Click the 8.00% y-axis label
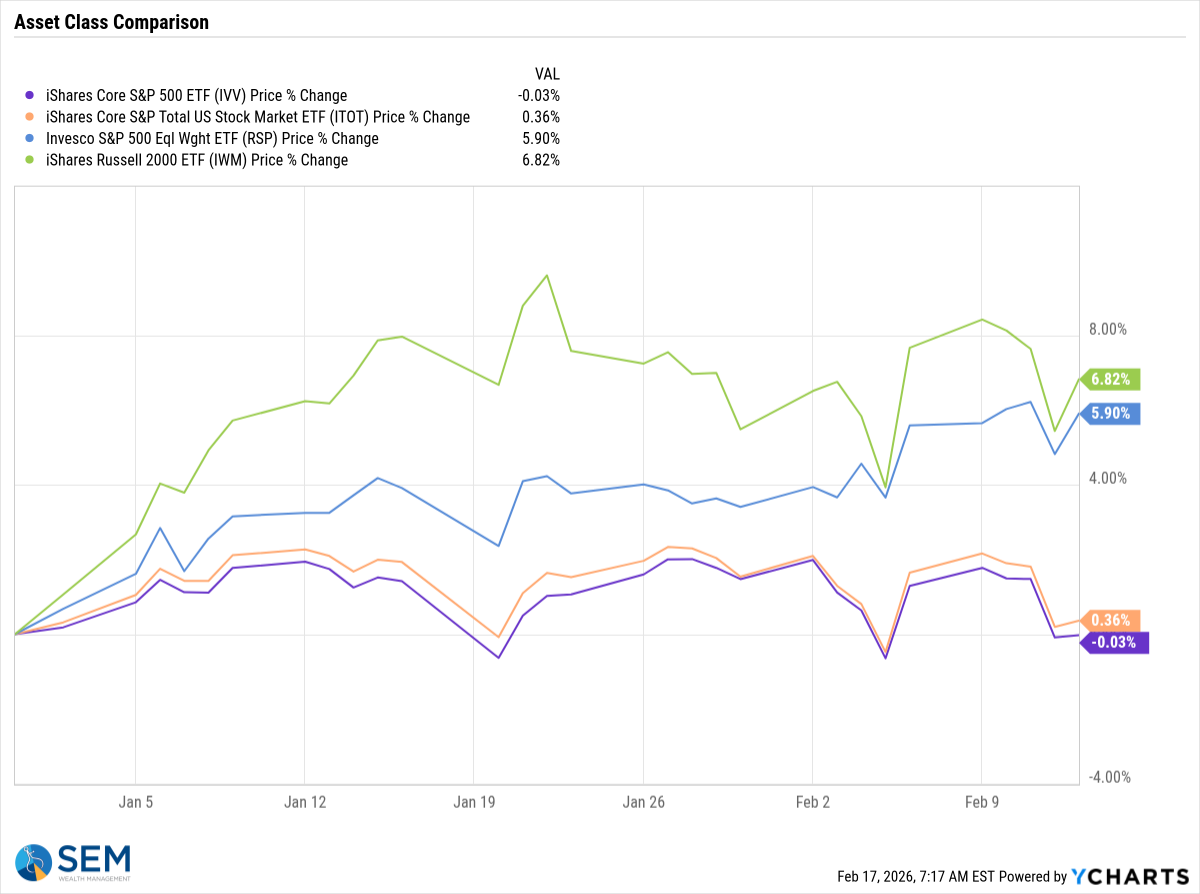Screen dimensions: 1200x894 [x=1109, y=329]
